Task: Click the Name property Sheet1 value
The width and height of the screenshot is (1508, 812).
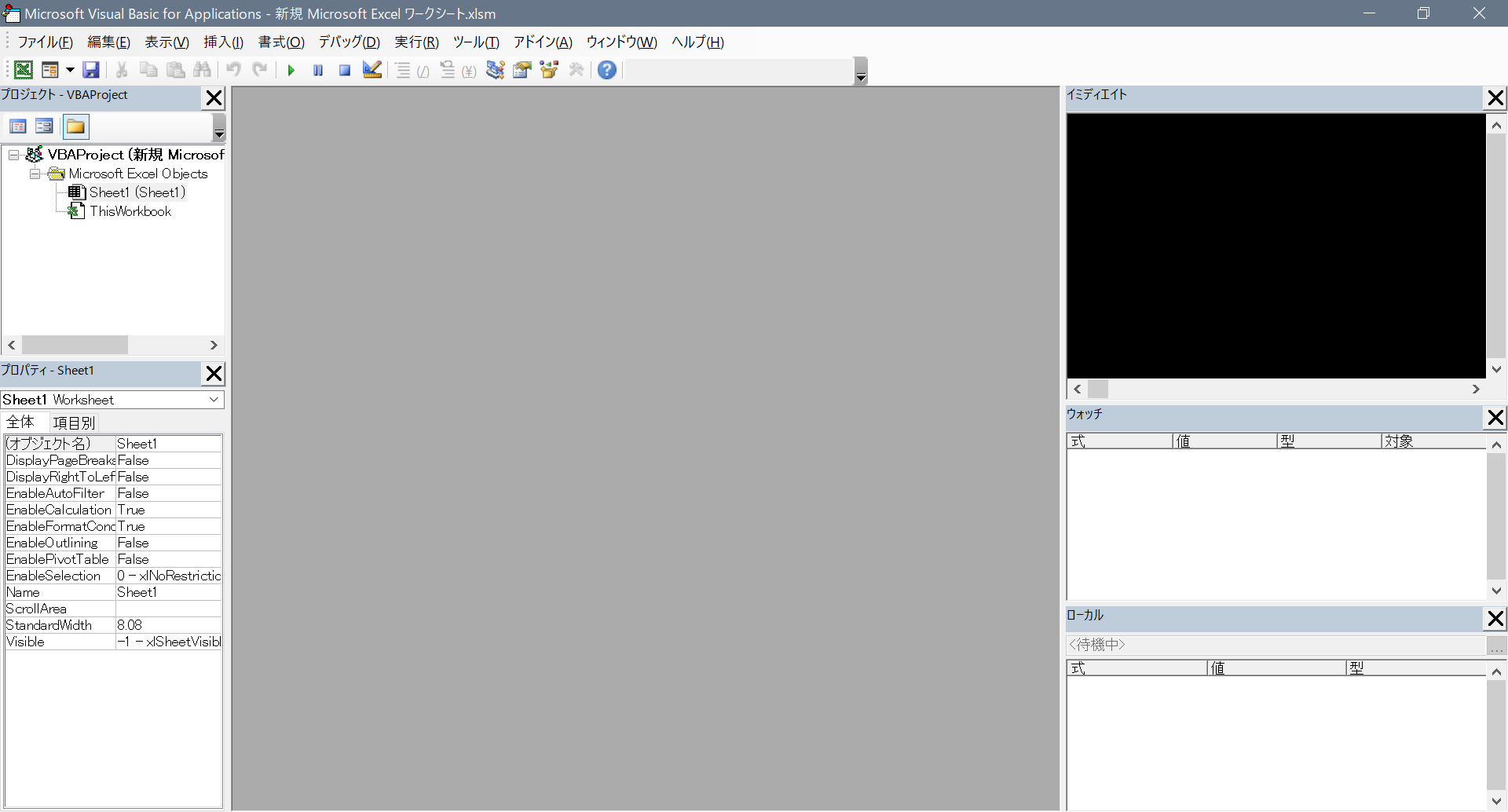Action: point(169,592)
